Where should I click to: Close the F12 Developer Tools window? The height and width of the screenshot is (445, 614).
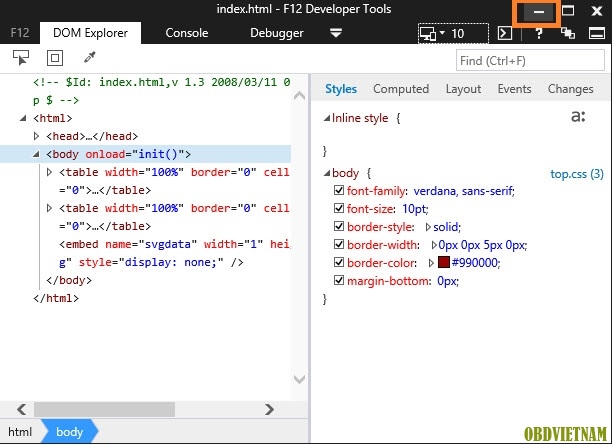pyautogui.click(x=596, y=11)
